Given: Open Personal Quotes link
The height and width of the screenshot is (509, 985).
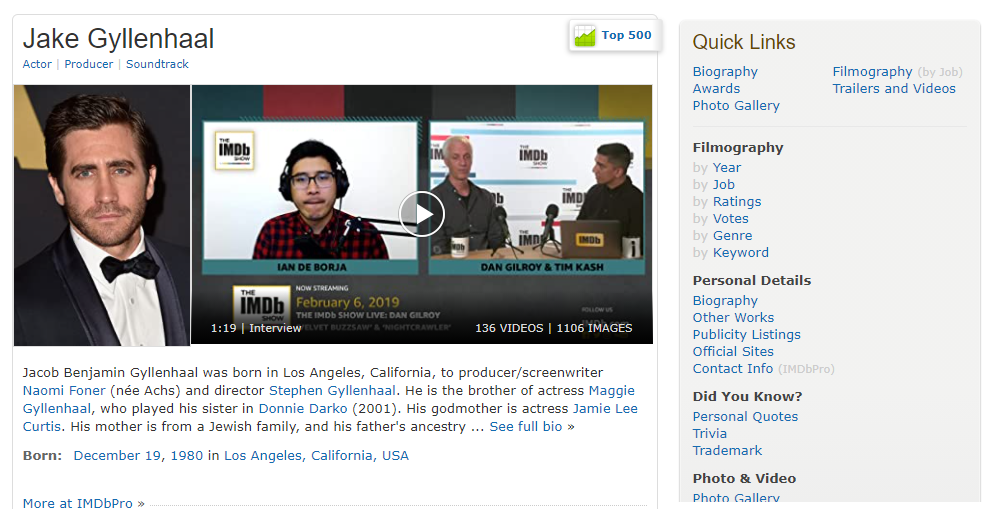Looking at the screenshot, I should click(x=745, y=417).
